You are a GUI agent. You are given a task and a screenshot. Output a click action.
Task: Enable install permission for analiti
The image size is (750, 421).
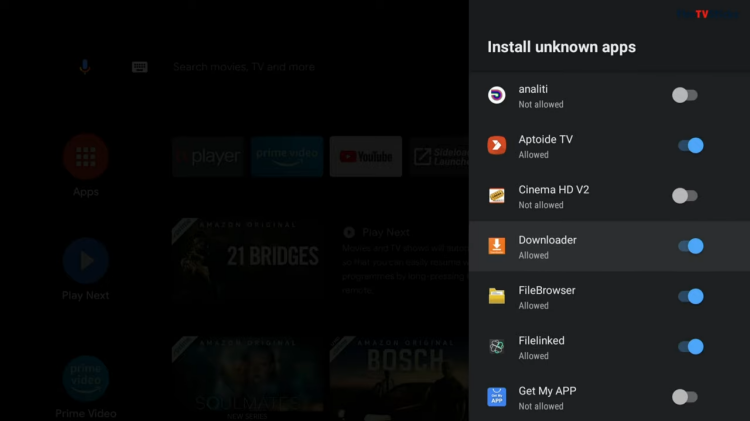coord(685,95)
